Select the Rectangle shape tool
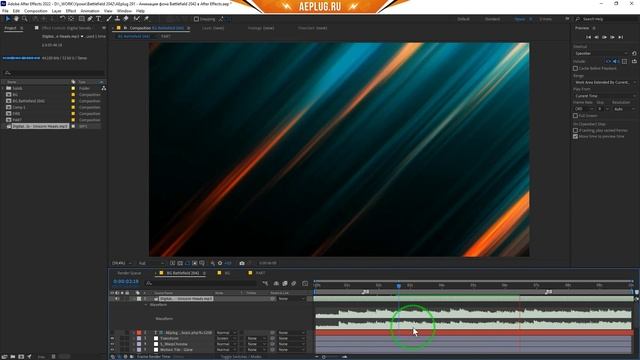Viewport: 640px width, 360px height. coord(82,19)
